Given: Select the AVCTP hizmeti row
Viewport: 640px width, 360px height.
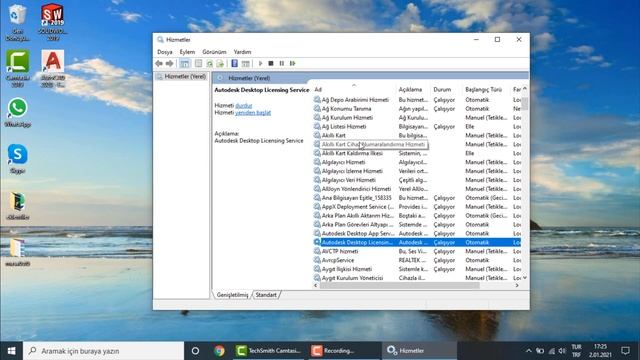Looking at the screenshot, I should tap(416, 251).
